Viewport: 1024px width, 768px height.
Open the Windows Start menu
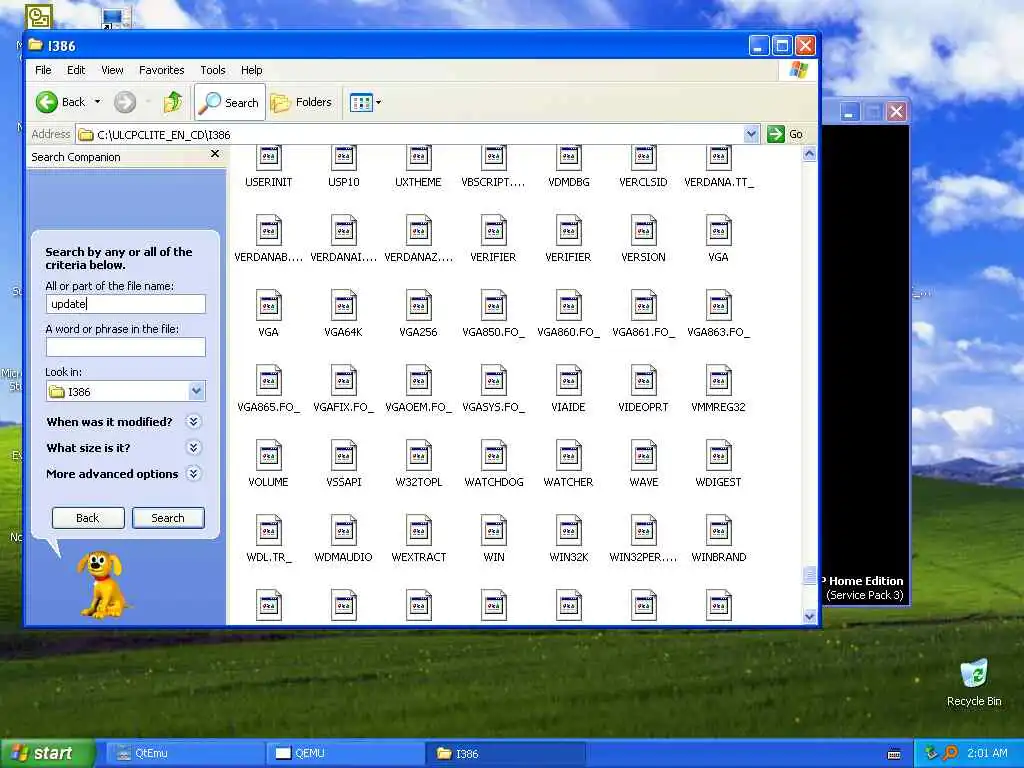coord(47,754)
